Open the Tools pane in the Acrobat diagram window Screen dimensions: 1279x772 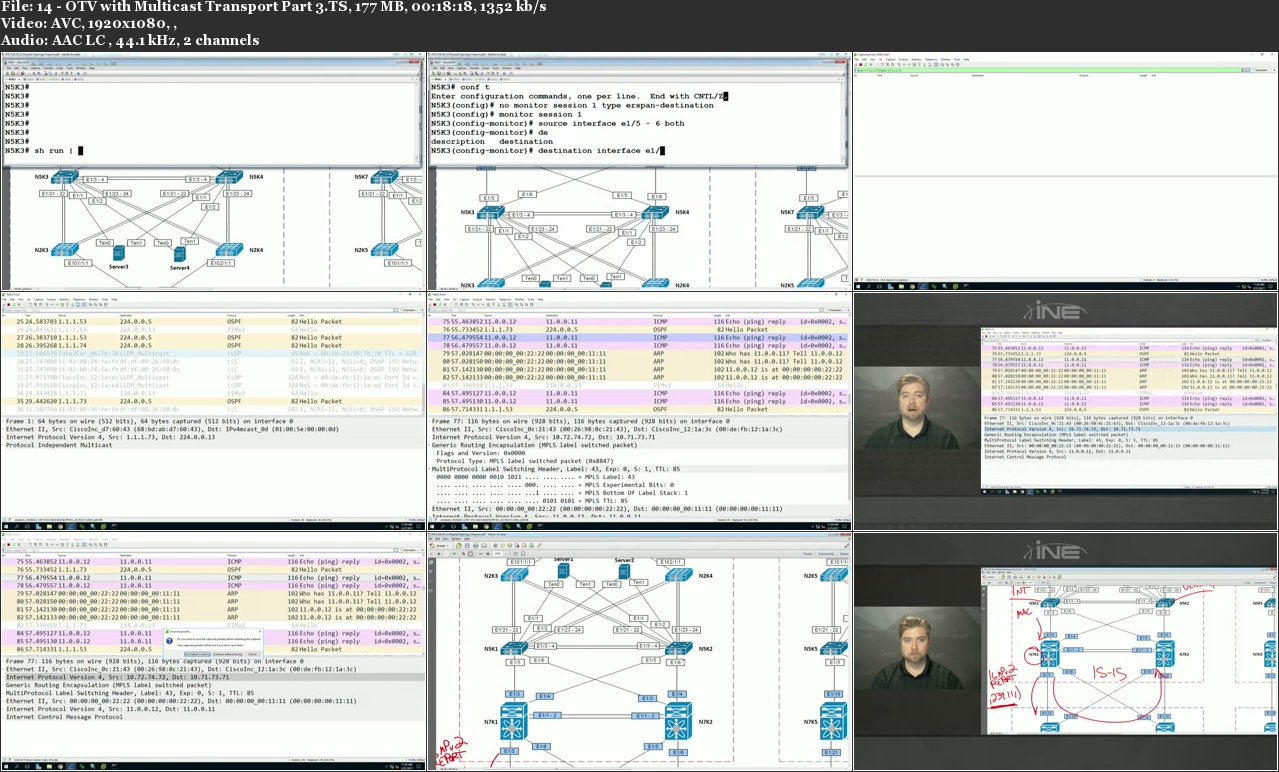click(809, 552)
